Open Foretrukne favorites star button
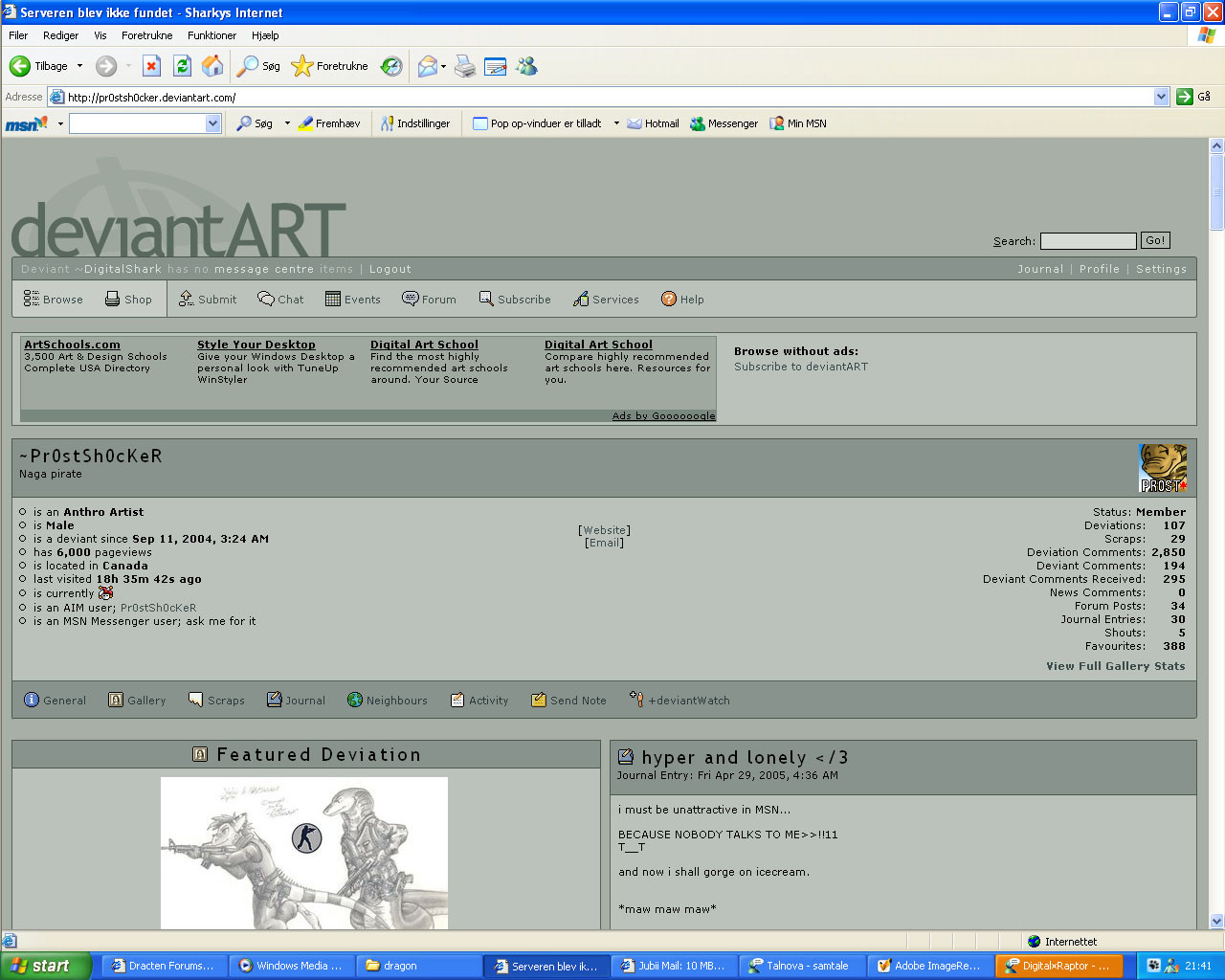This screenshot has height=980, width=1225. (x=330, y=66)
